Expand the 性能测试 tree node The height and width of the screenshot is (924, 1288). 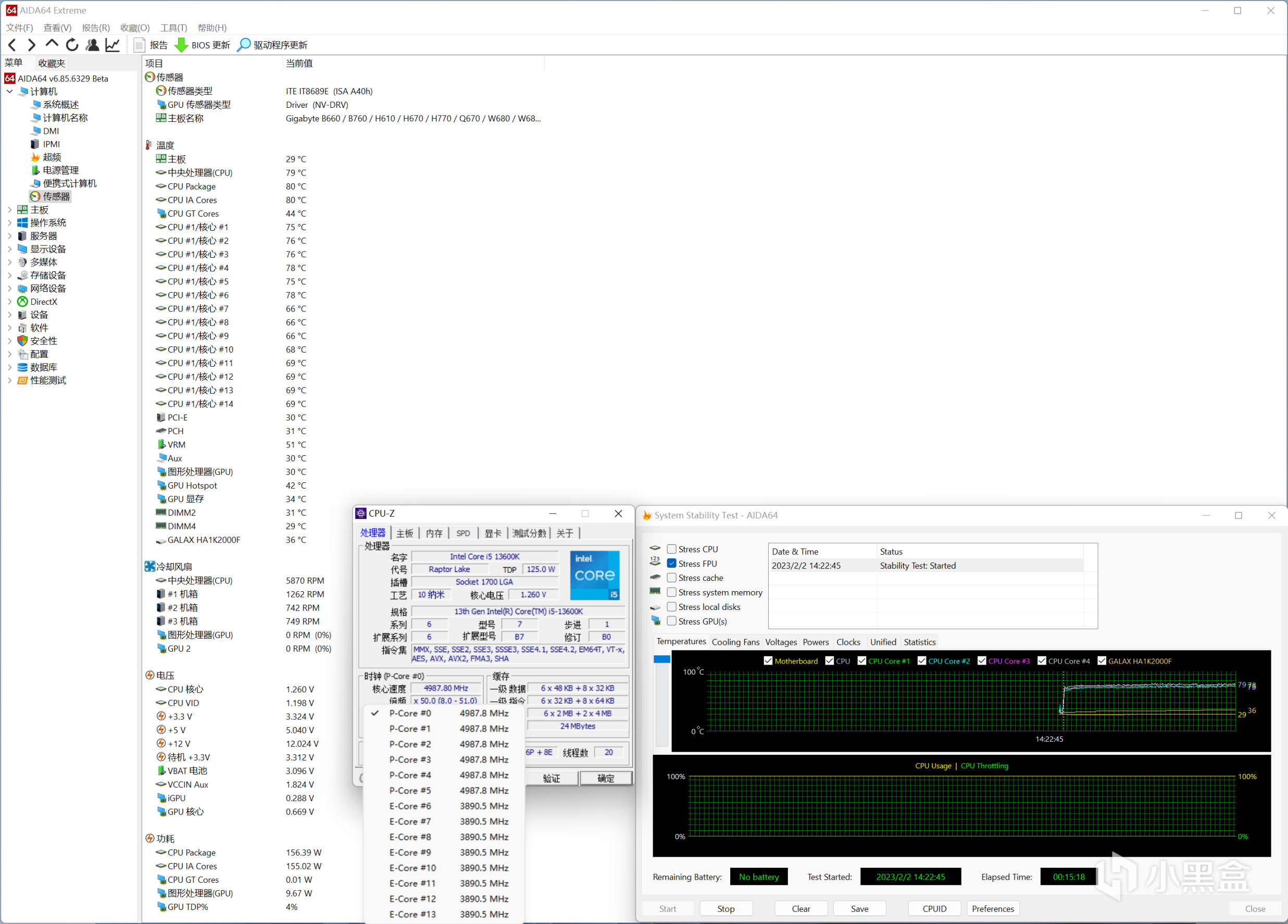tap(10, 381)
